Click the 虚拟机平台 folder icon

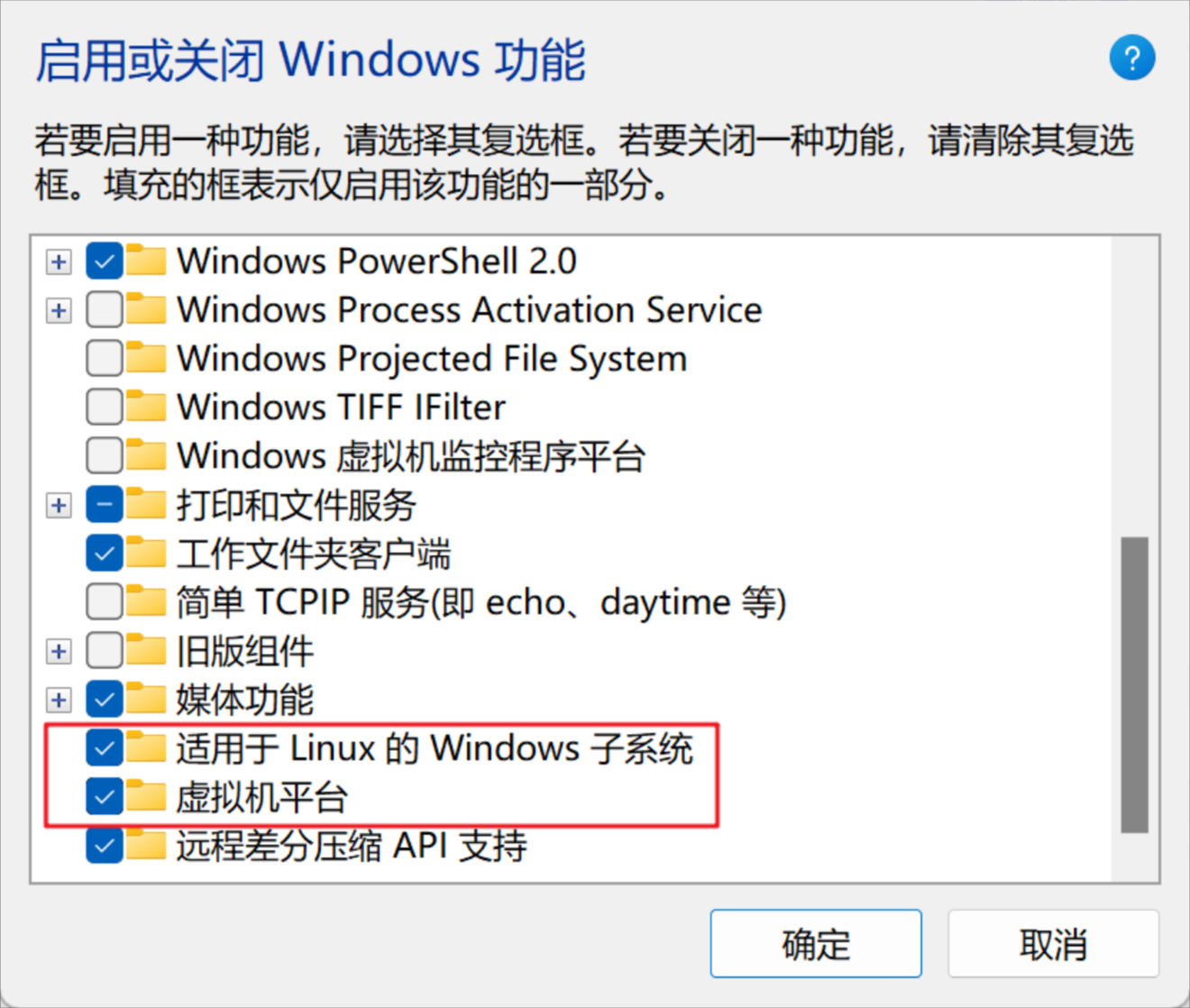146,797
